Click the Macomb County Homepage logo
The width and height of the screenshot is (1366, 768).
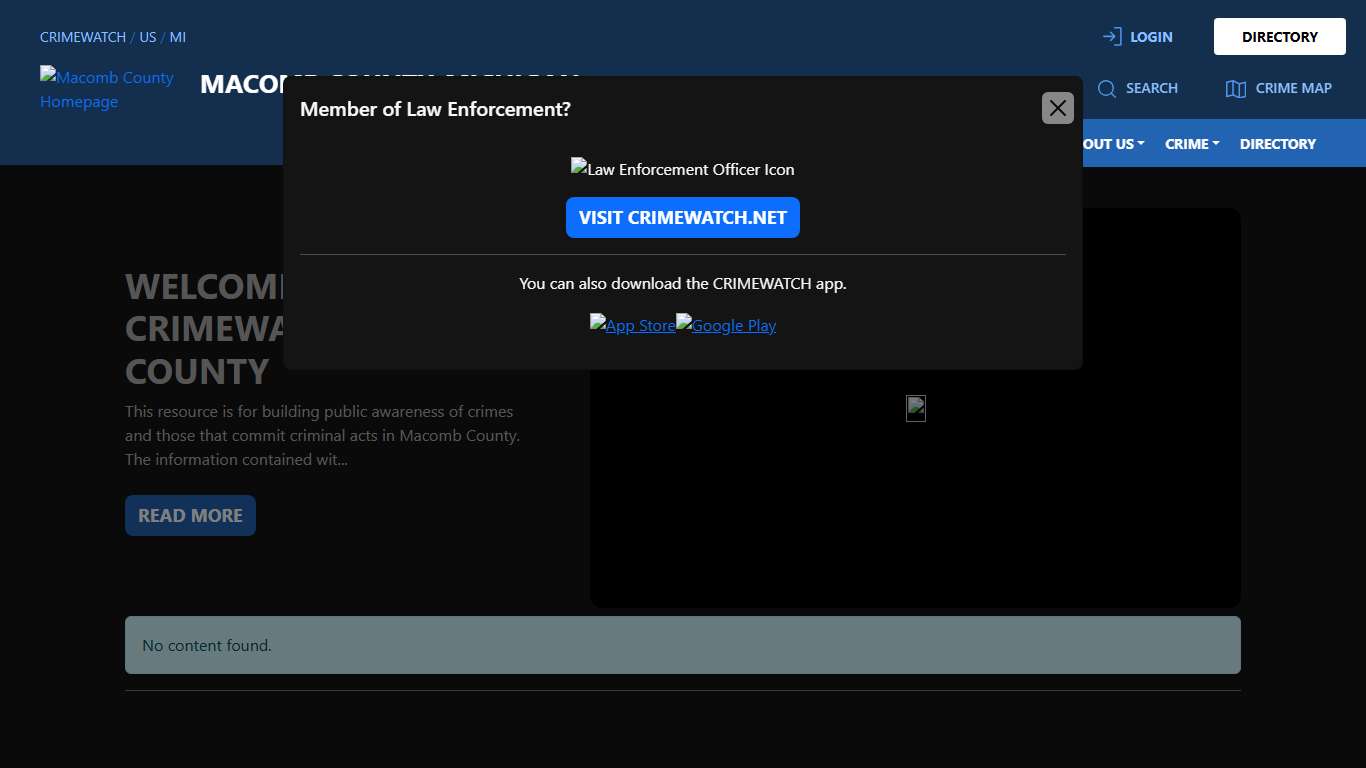tap(106, 89)
